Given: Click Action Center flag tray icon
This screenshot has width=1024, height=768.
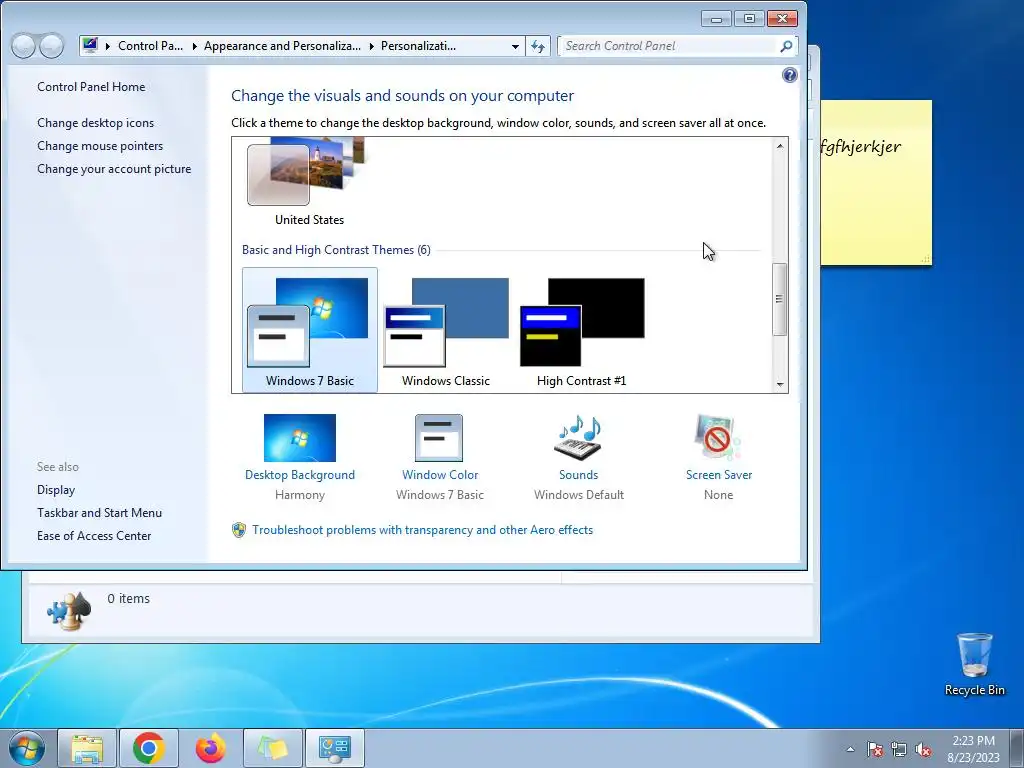Looking at the screenshot, I should tap(875, 749).
